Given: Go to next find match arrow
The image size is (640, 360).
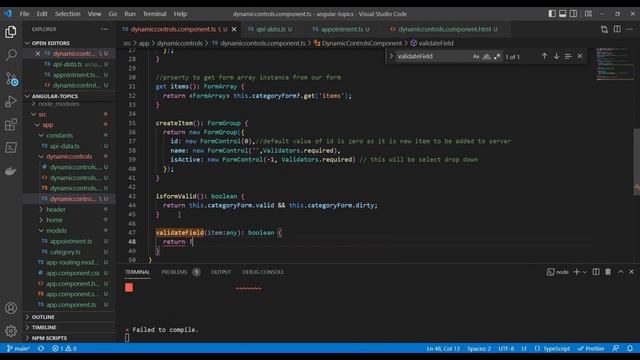Looking at the screenshot, I should pyautogui.click(x=556, y=56).
